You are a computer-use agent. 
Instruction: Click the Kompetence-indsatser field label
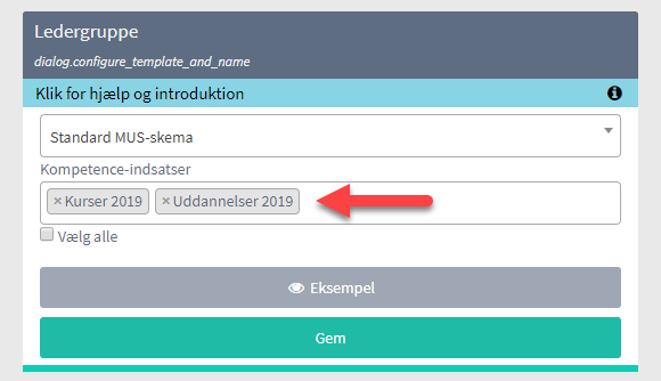116,169
